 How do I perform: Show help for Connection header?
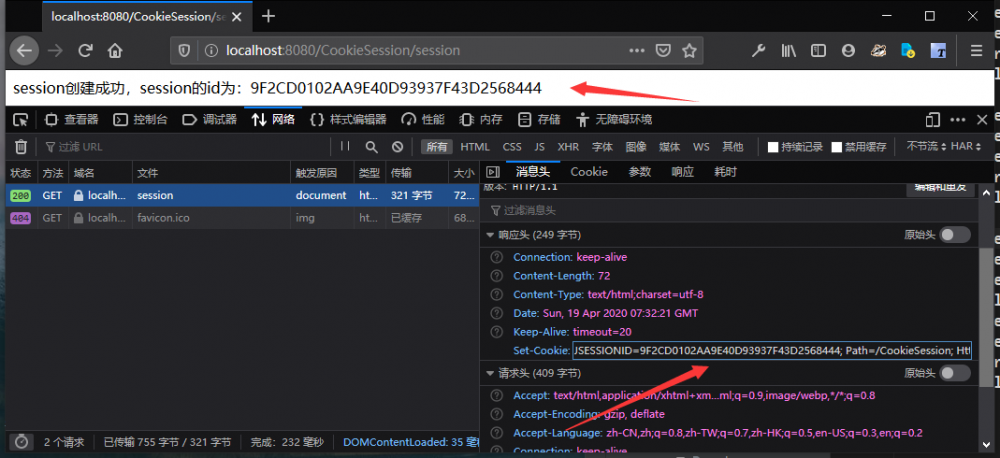[496, 257]
